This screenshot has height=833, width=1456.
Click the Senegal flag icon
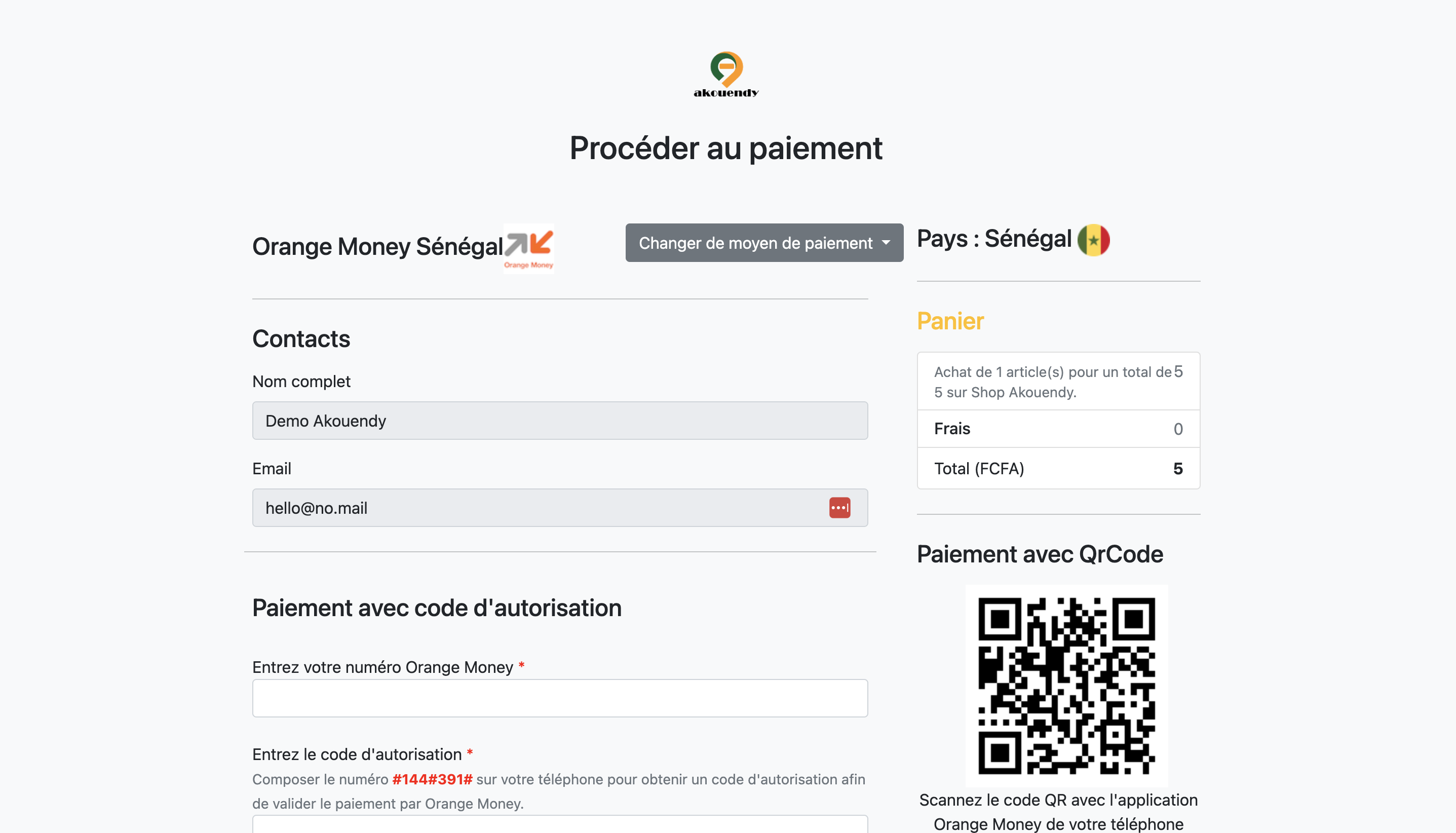click(x=1093, y=240)
